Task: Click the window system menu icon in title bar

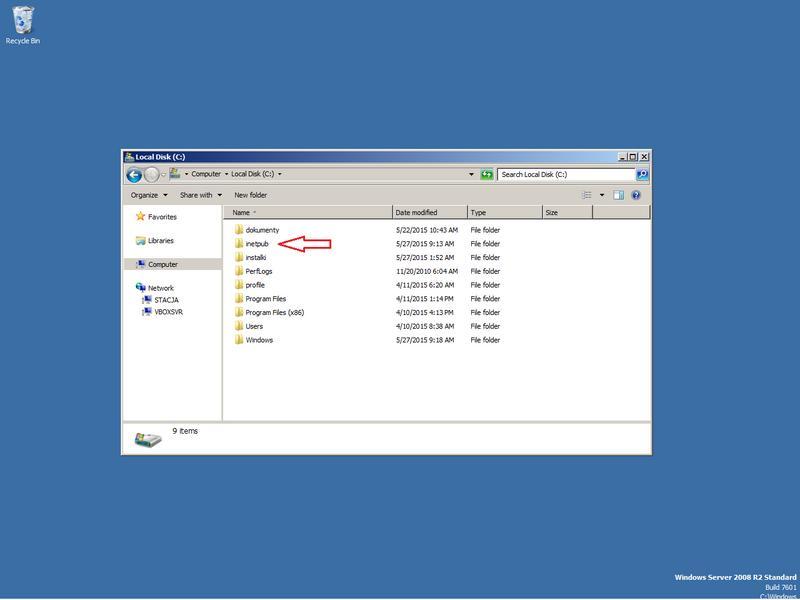Action: [x=130, y=157]
